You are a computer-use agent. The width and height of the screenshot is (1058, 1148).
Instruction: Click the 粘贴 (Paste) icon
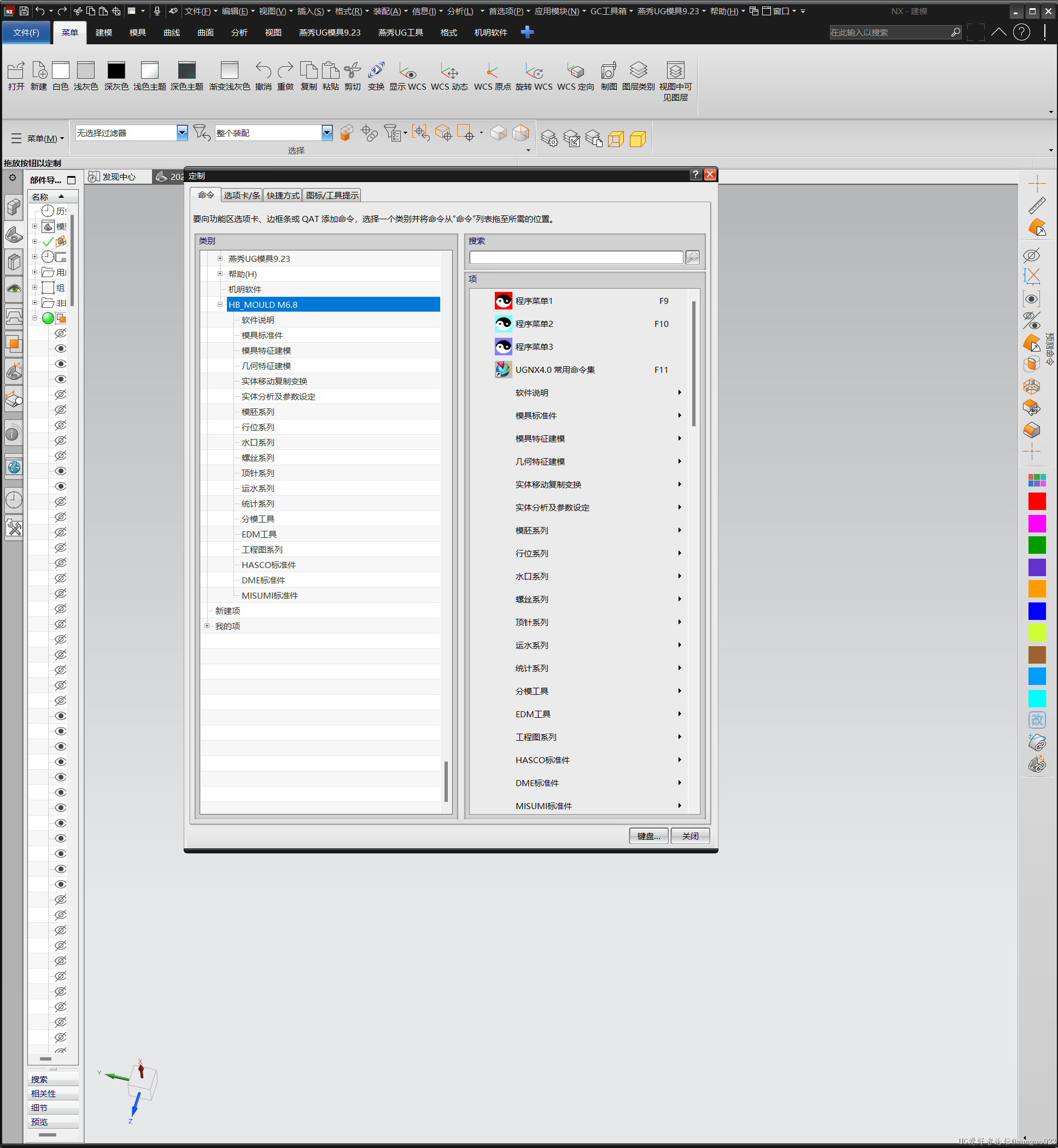coord(330,71)
